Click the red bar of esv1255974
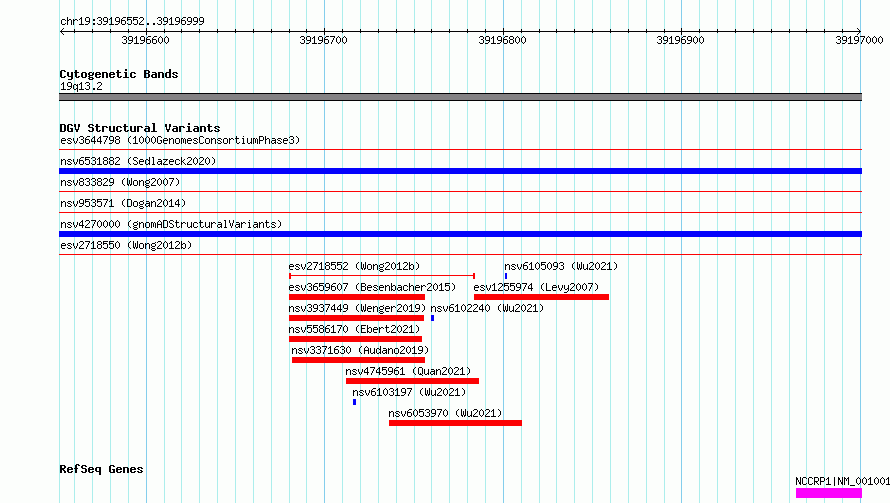 coord(541,297)
